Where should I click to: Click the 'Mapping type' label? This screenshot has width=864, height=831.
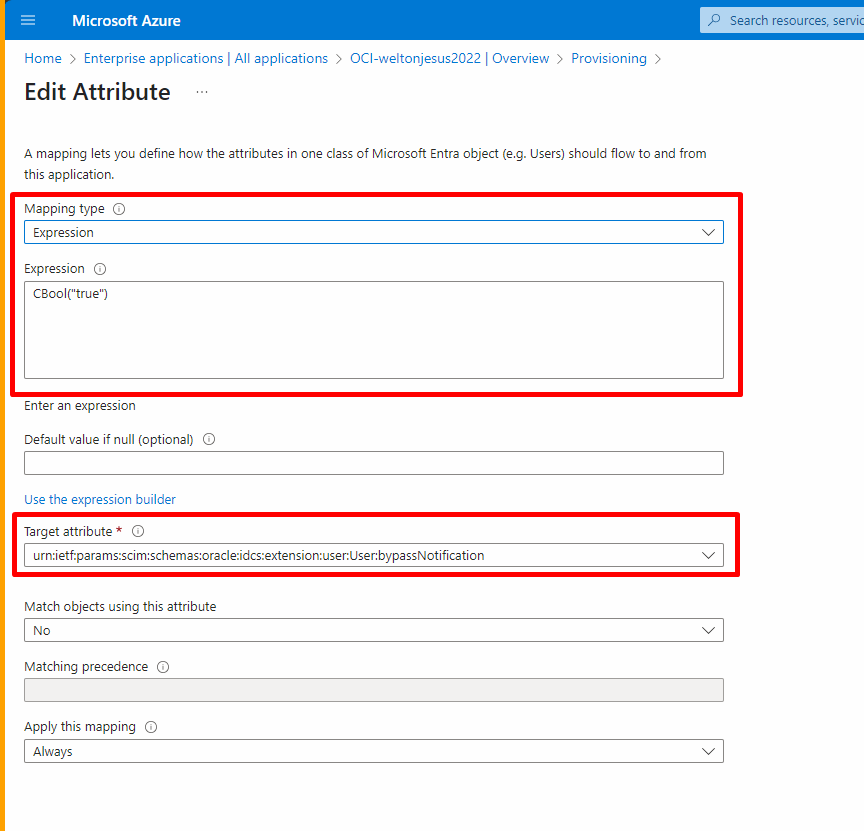tap(64, 209)
